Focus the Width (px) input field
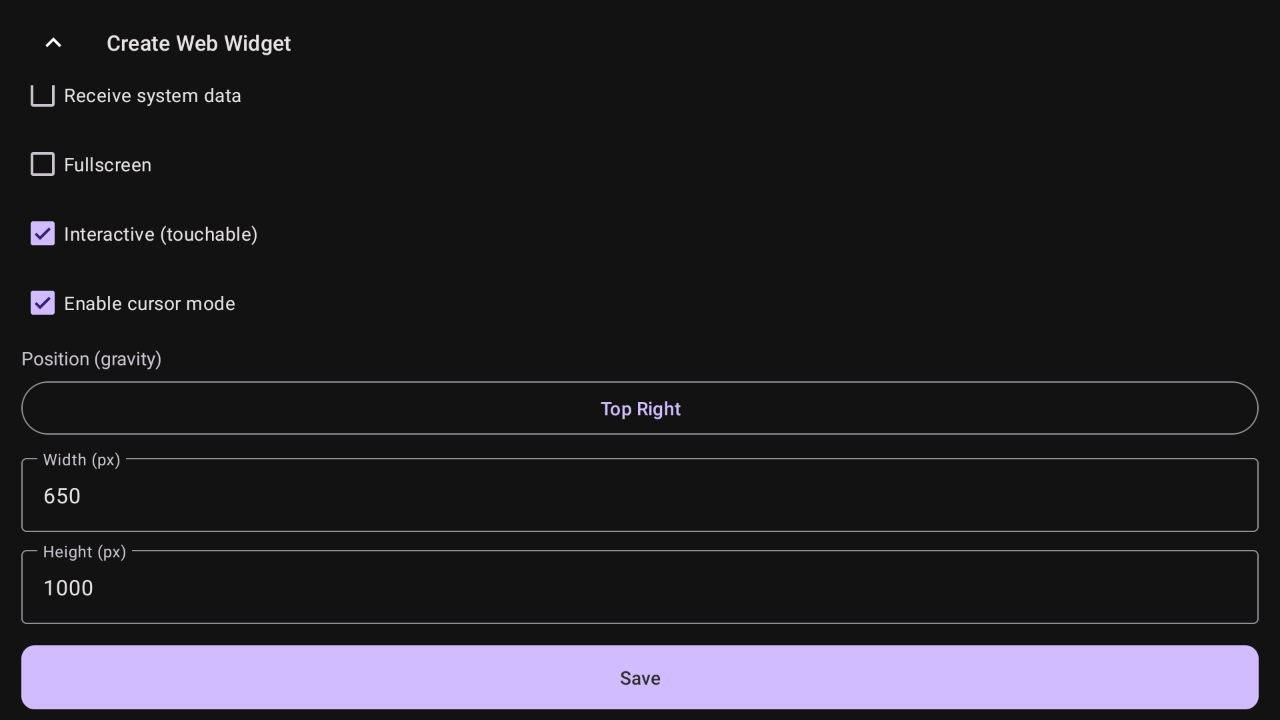 640,496
